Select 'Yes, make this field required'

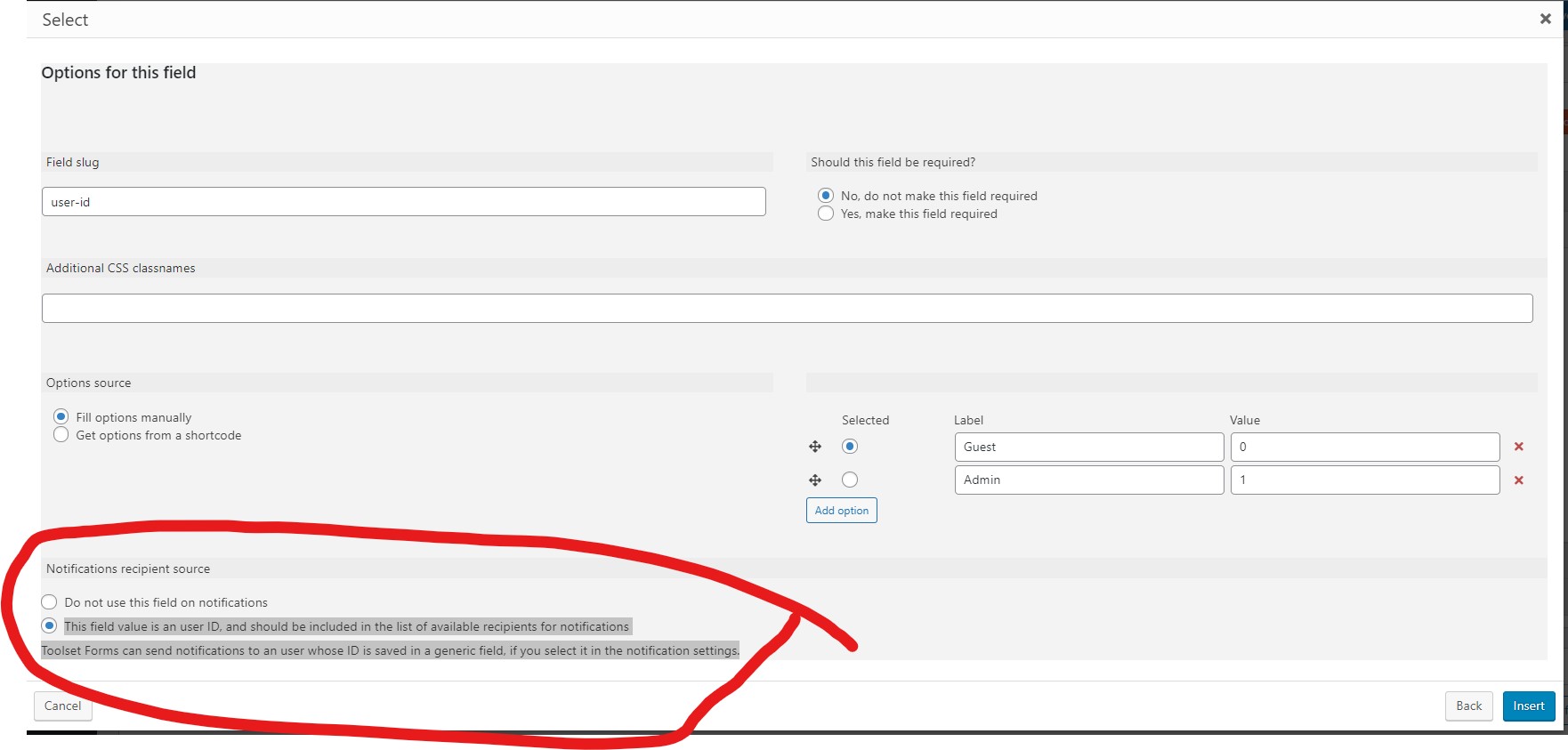826,214
